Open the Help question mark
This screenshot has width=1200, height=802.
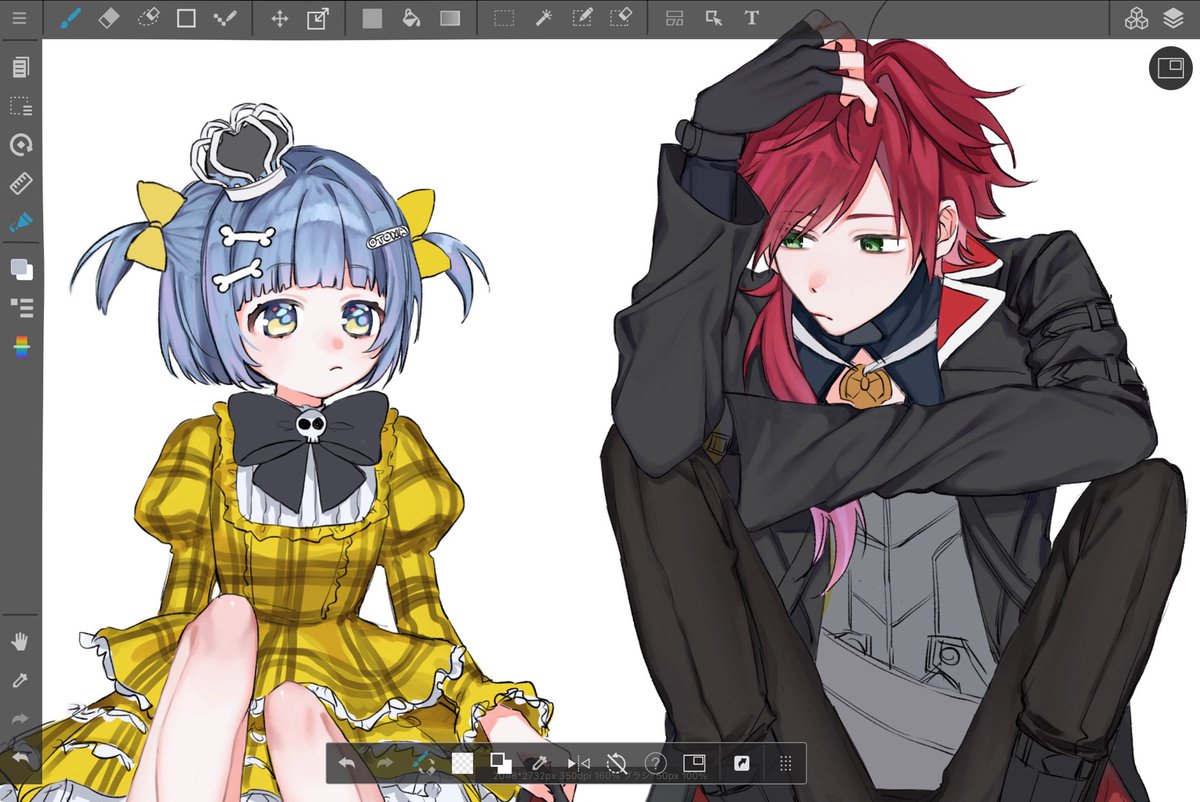coord(655,763)
